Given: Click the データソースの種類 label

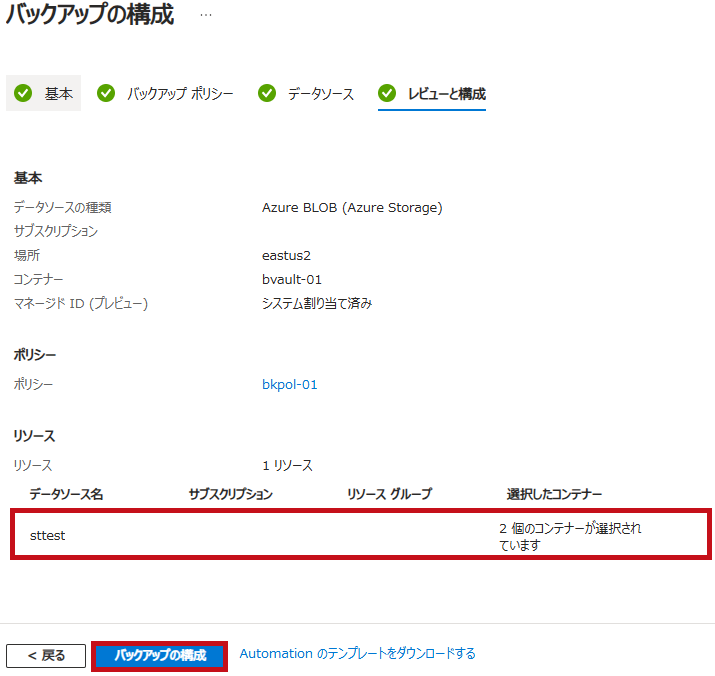Looking at the screenshot, I should pos(62,208).
